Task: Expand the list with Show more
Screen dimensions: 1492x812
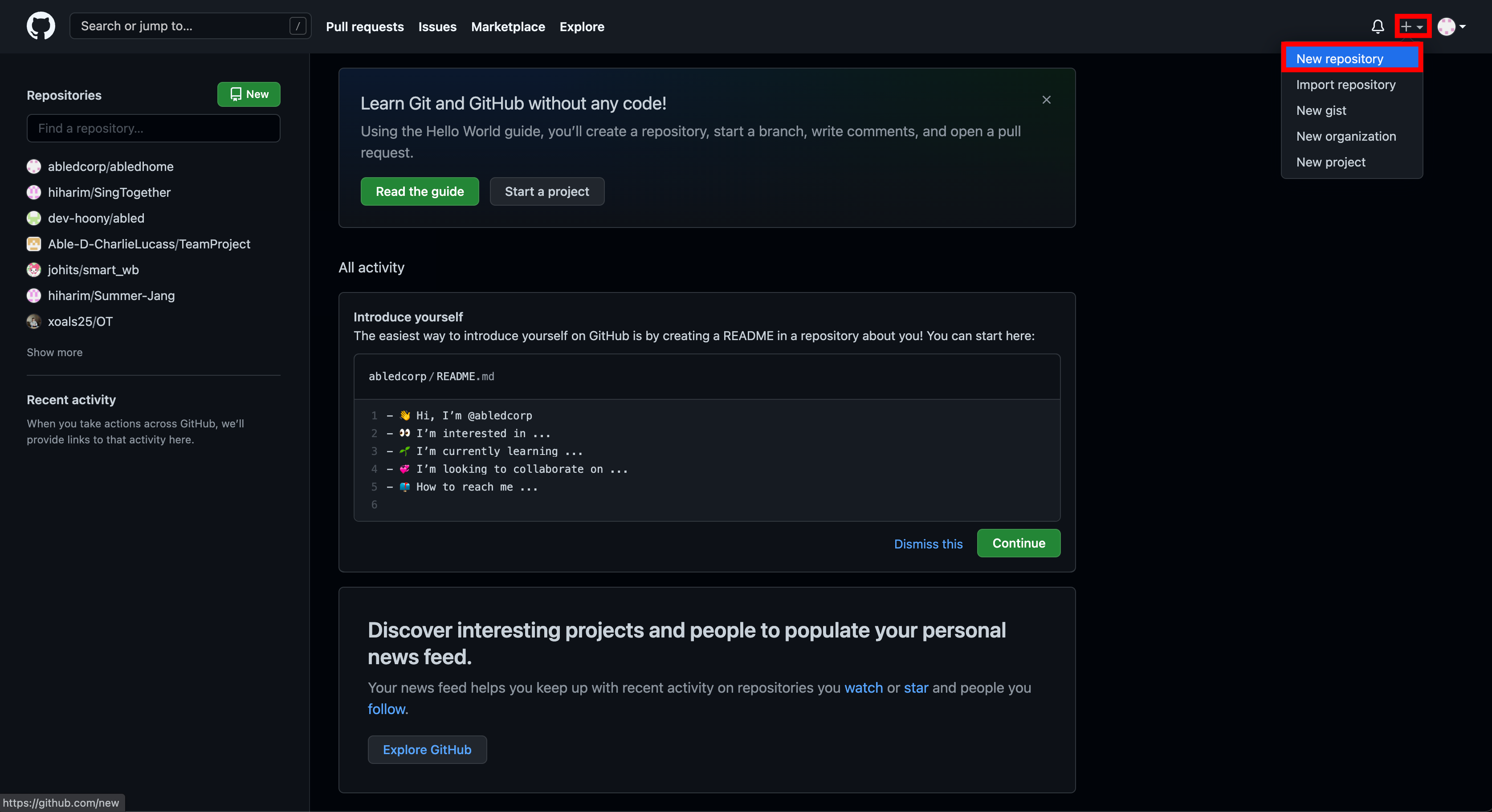Action: click(x=54, y=353)
